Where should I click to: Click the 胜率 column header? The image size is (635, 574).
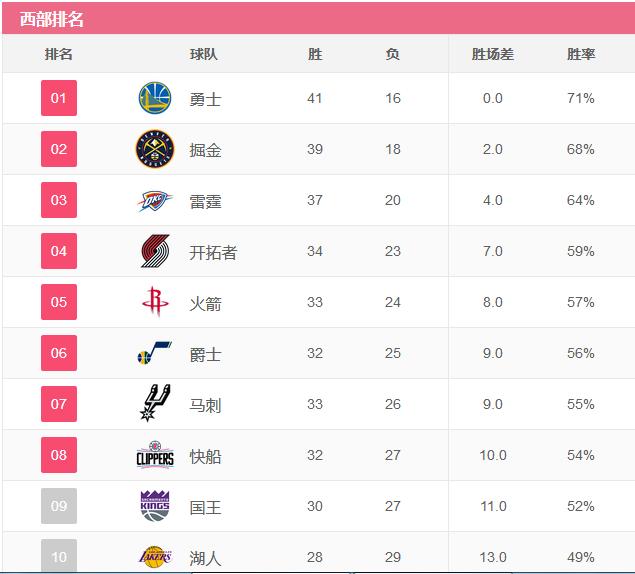point(581,54)
